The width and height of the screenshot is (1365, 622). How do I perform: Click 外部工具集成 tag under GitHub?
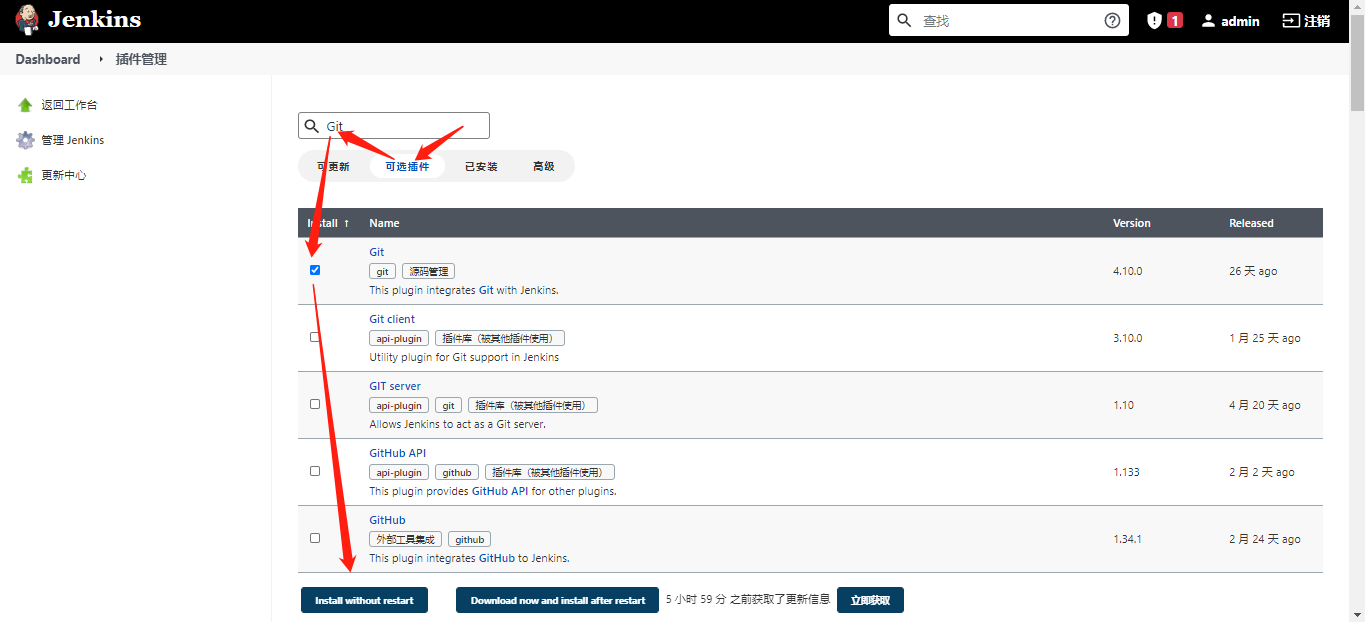coord(405,539)
